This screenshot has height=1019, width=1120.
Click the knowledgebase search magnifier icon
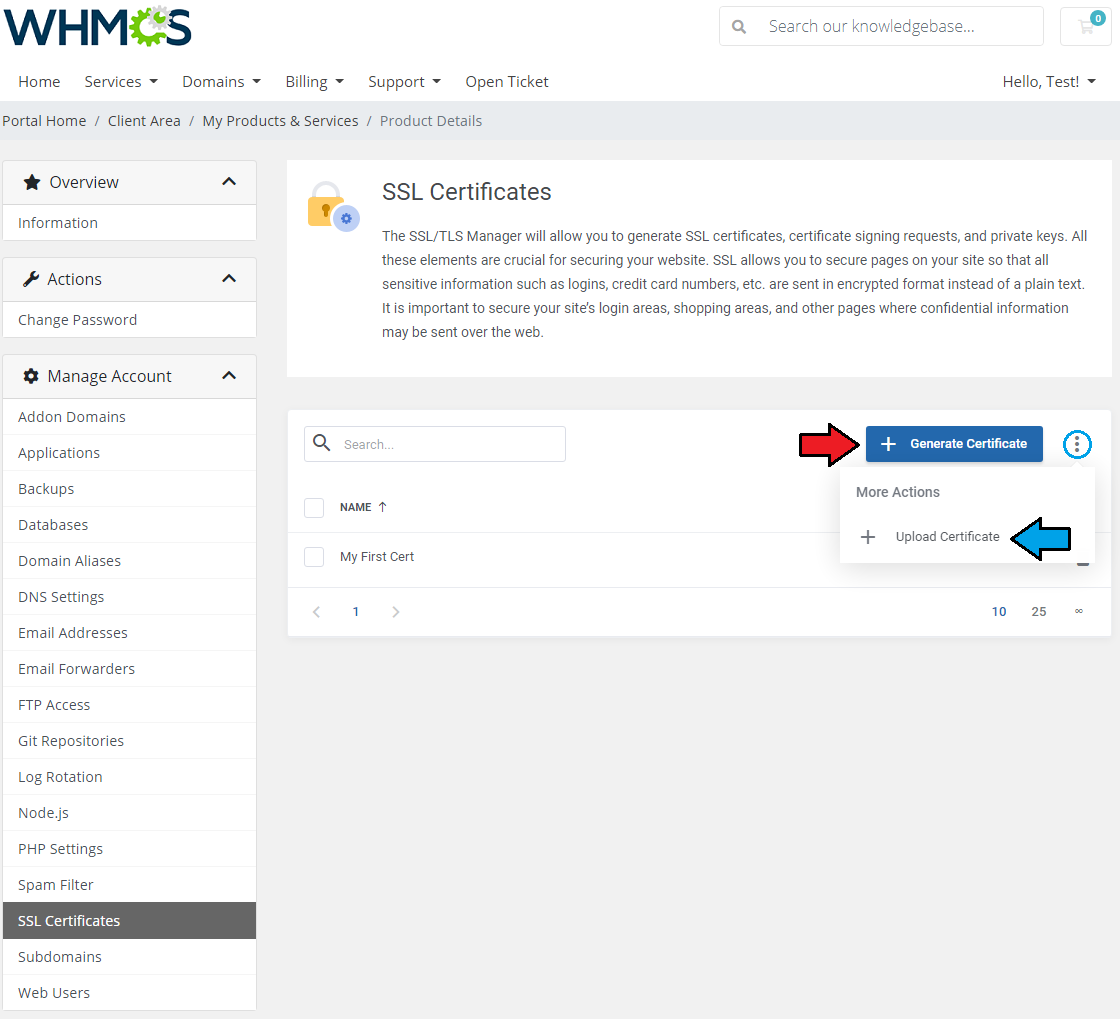pos(739,27)
